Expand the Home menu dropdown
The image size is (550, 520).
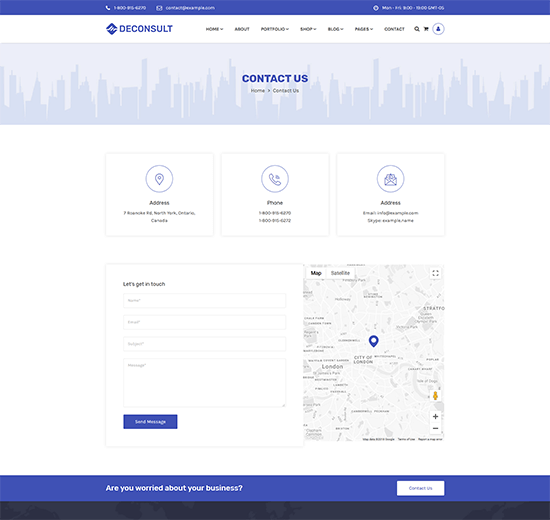214,29
